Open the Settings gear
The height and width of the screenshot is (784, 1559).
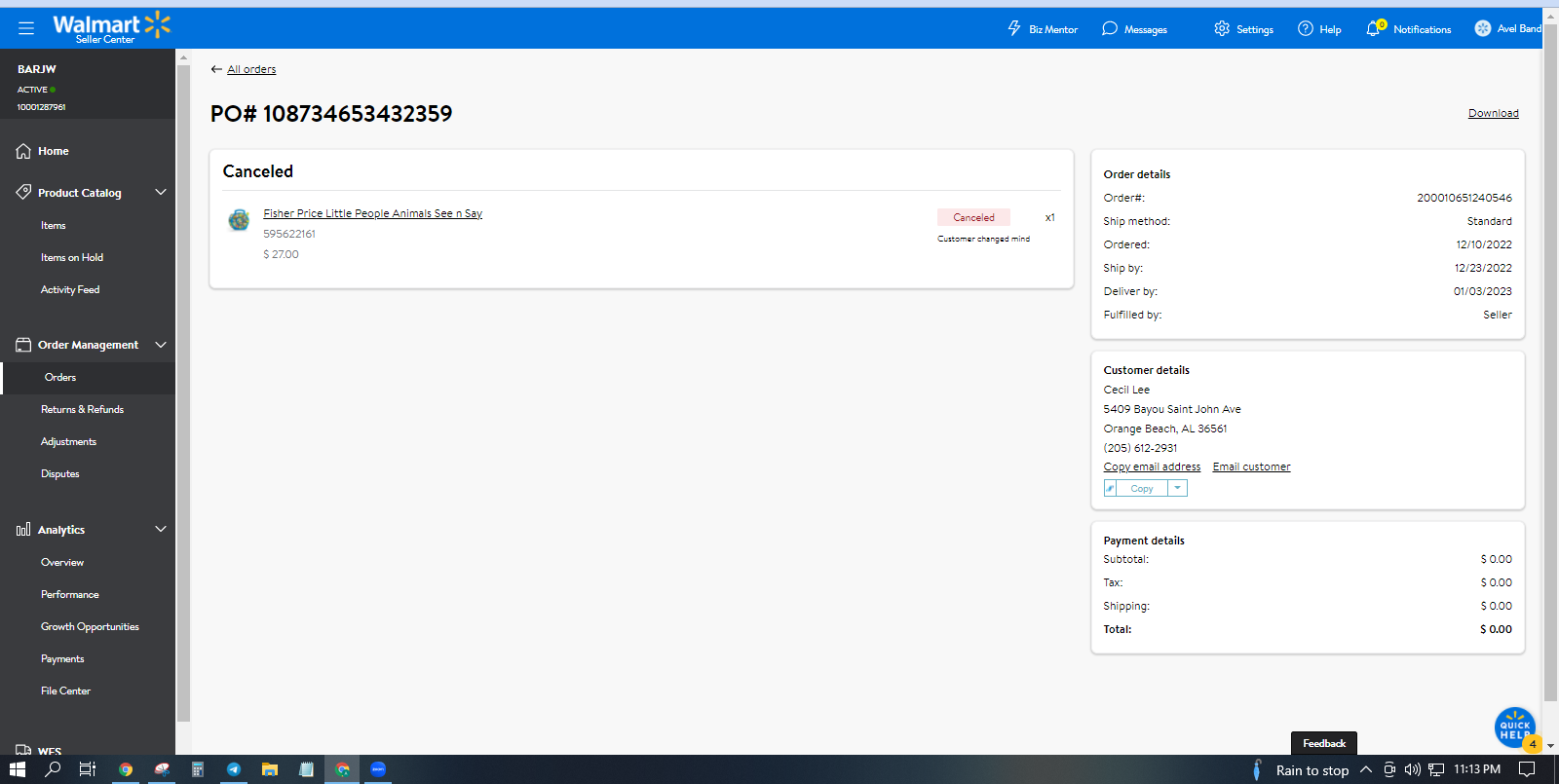pyautogui.click(x=1222, y=28)
